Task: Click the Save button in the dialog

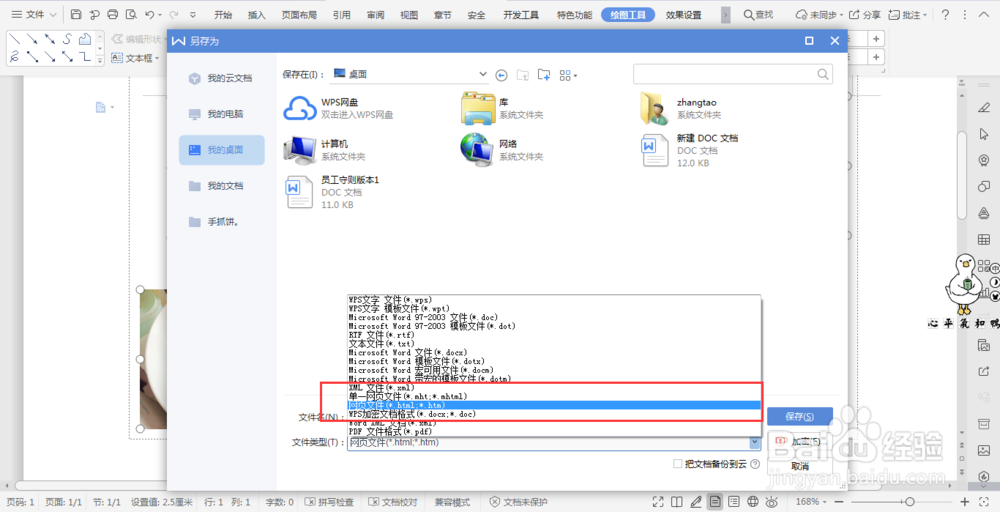Action: [800, 416]
